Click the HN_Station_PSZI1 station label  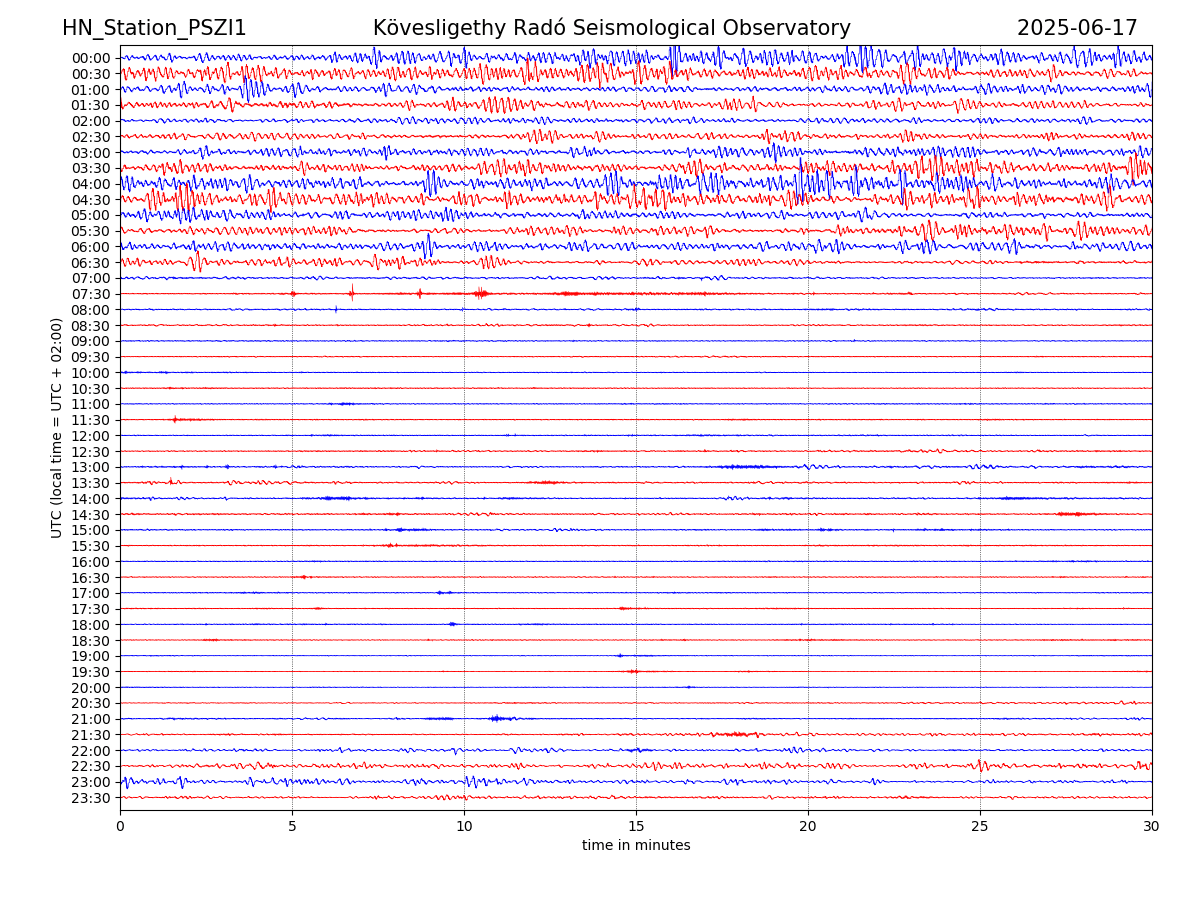(154, 29)
